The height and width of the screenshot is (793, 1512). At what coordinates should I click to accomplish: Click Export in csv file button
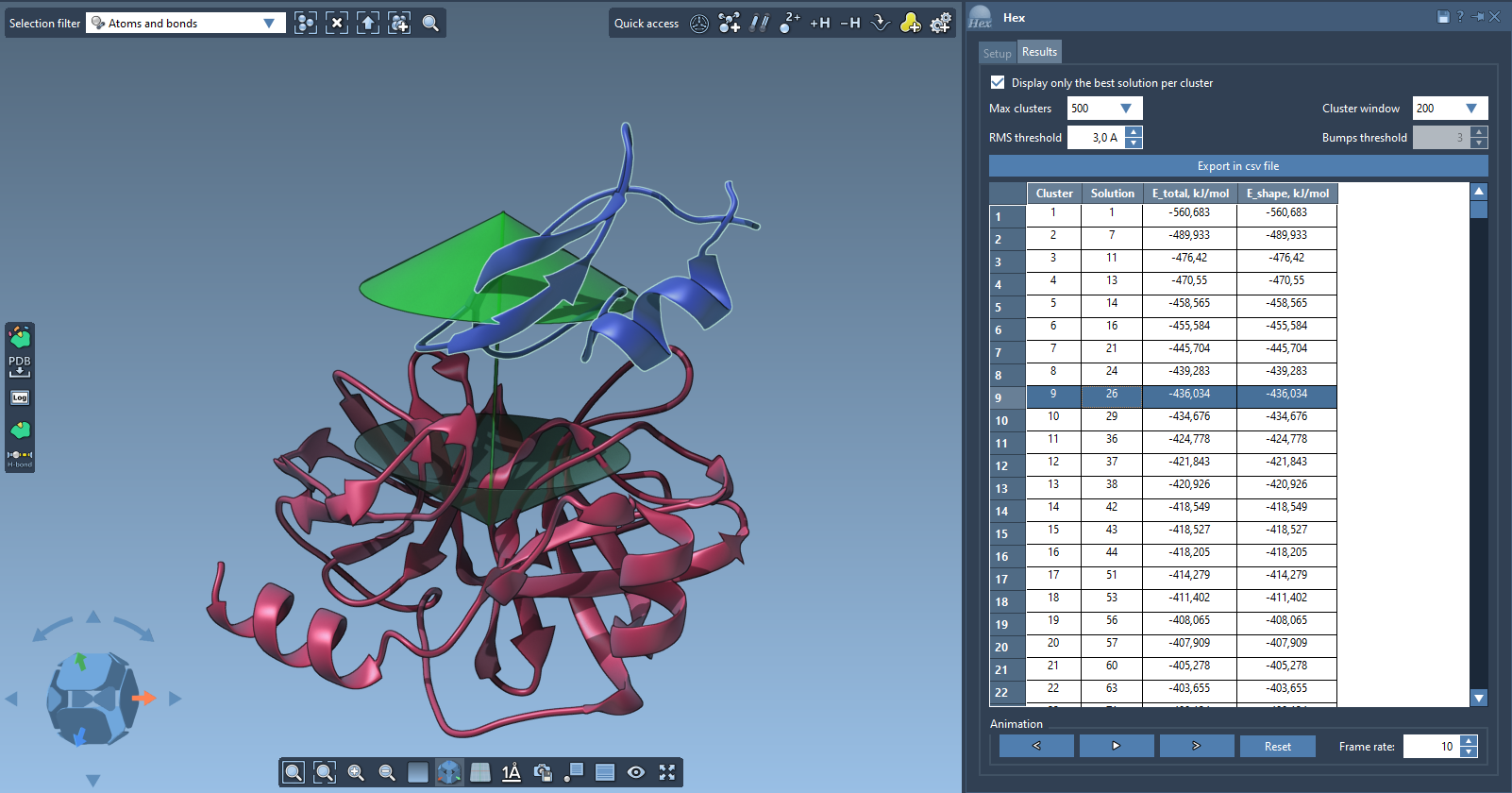(1237, 166)
